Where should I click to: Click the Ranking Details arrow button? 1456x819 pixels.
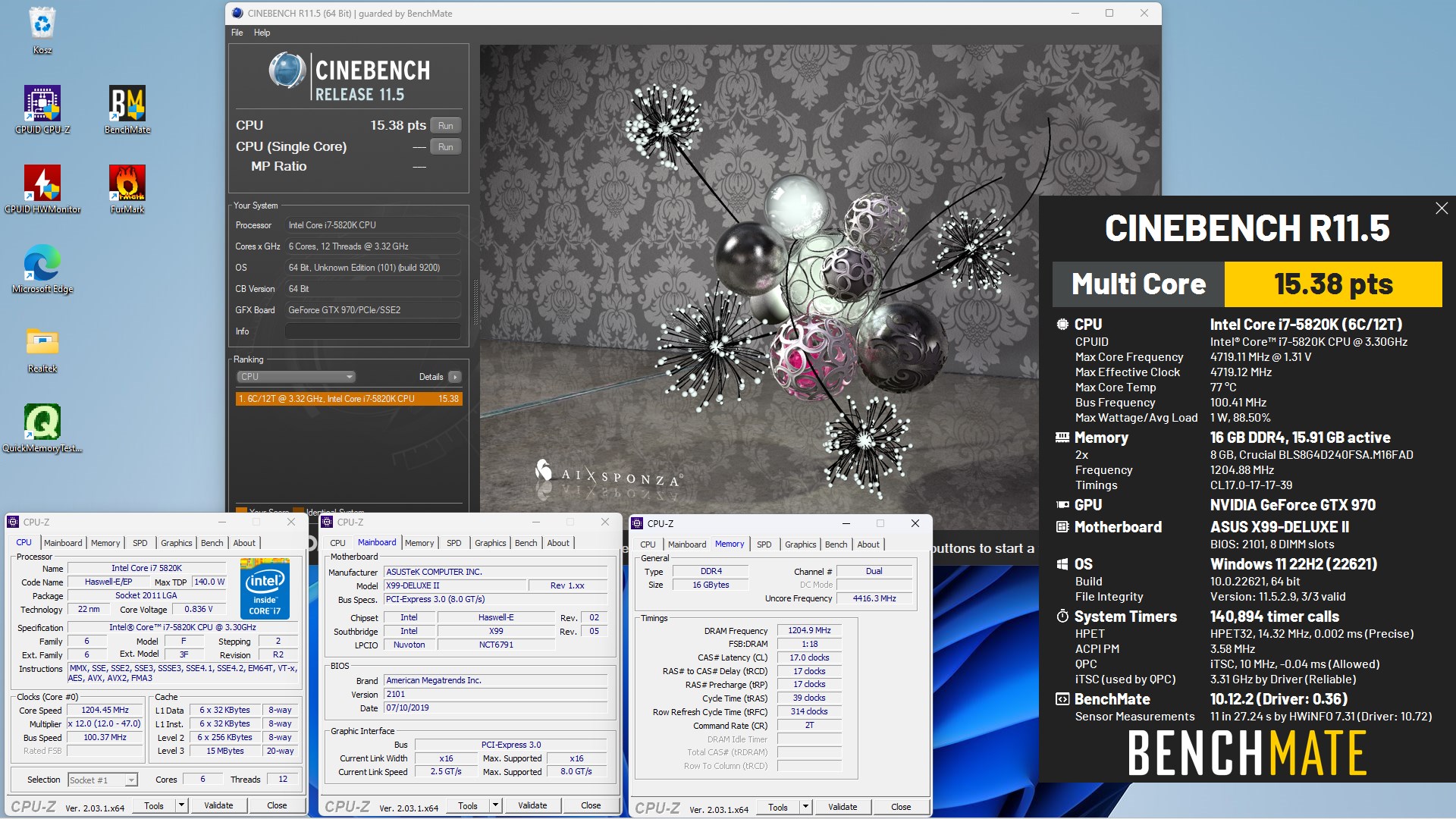click(x=454, y=377)
